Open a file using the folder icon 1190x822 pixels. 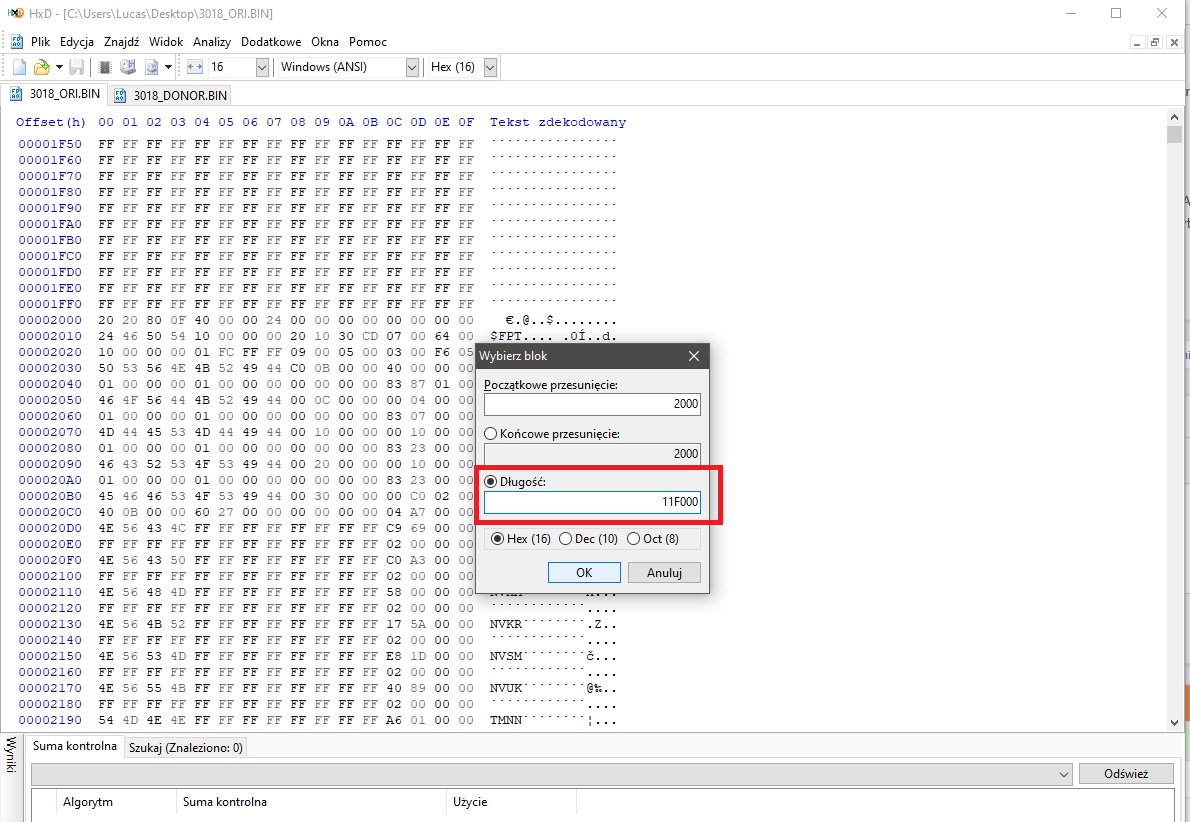point(41,68)
